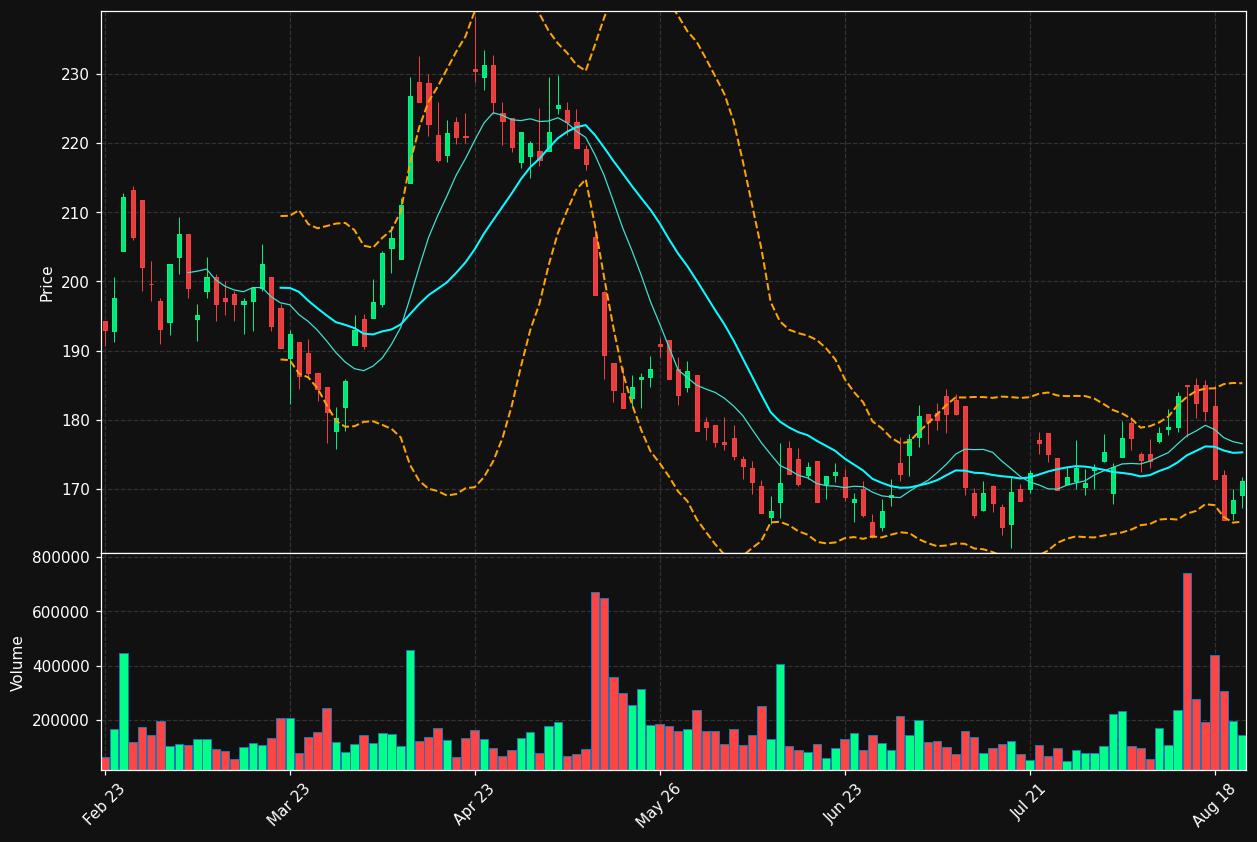Viewport: 1257px width, 842px height.
Task: Click the 170 price axis label
Action: tap(76, 490)
